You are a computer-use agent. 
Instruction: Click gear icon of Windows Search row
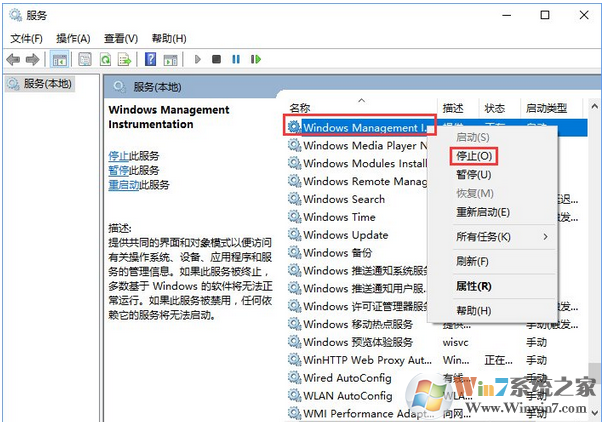(x=294, y=199)
